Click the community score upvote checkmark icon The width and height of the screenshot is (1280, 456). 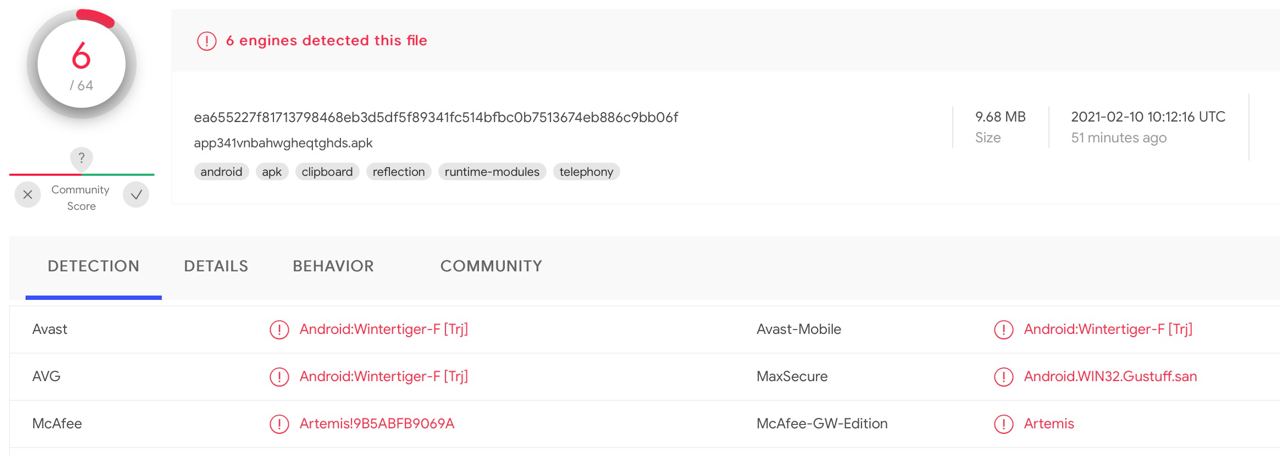click(135, 195)
